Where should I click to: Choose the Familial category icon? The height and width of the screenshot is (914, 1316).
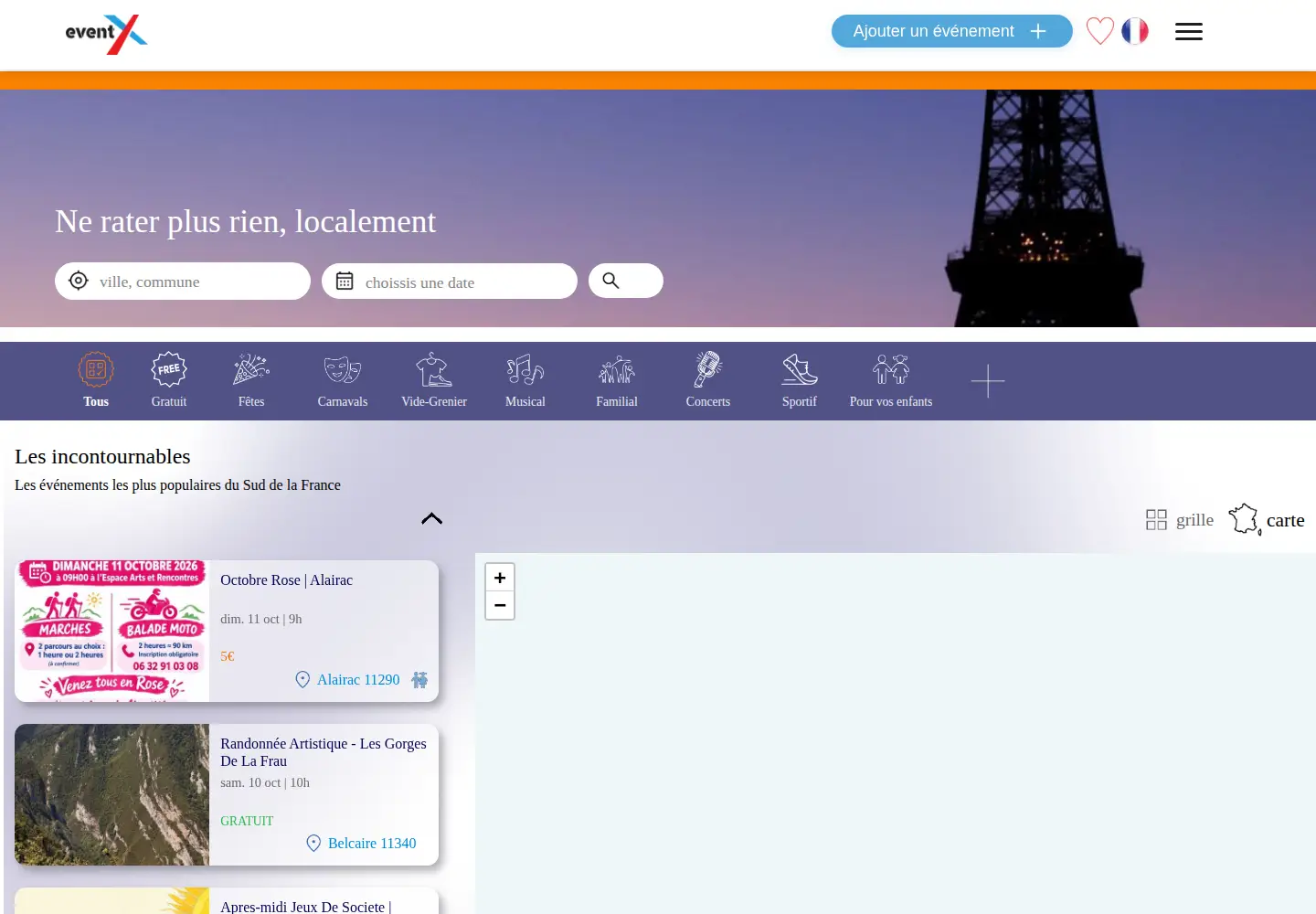point(617,370)
